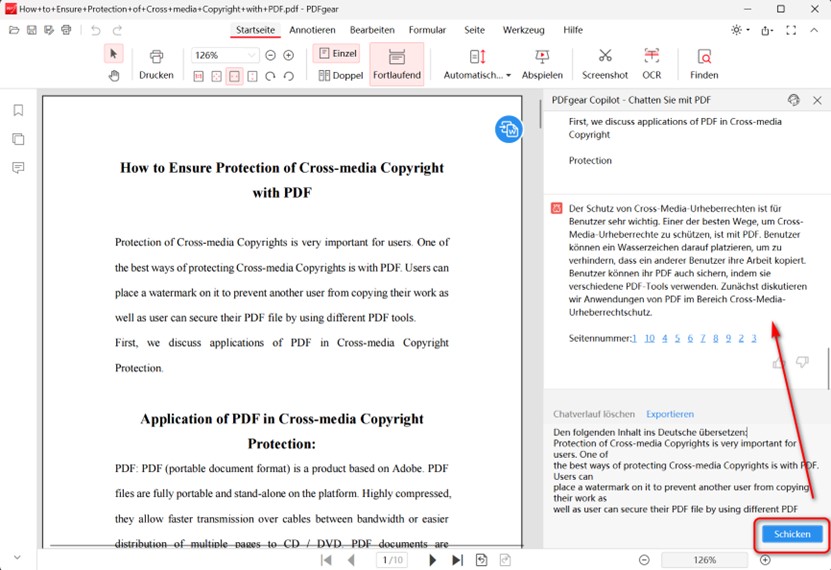Close the PDFgear Copilot panel

[x=817, y=100]
